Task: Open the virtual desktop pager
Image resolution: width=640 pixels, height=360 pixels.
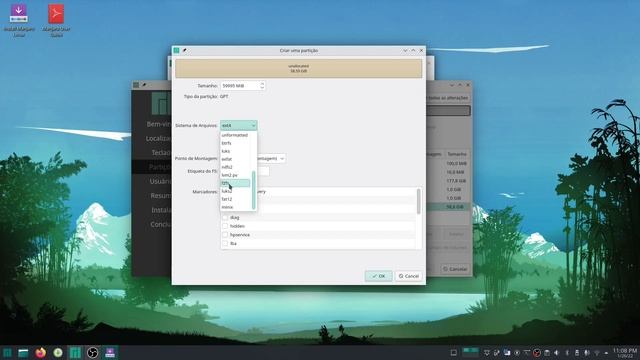Action: point(470,352)
